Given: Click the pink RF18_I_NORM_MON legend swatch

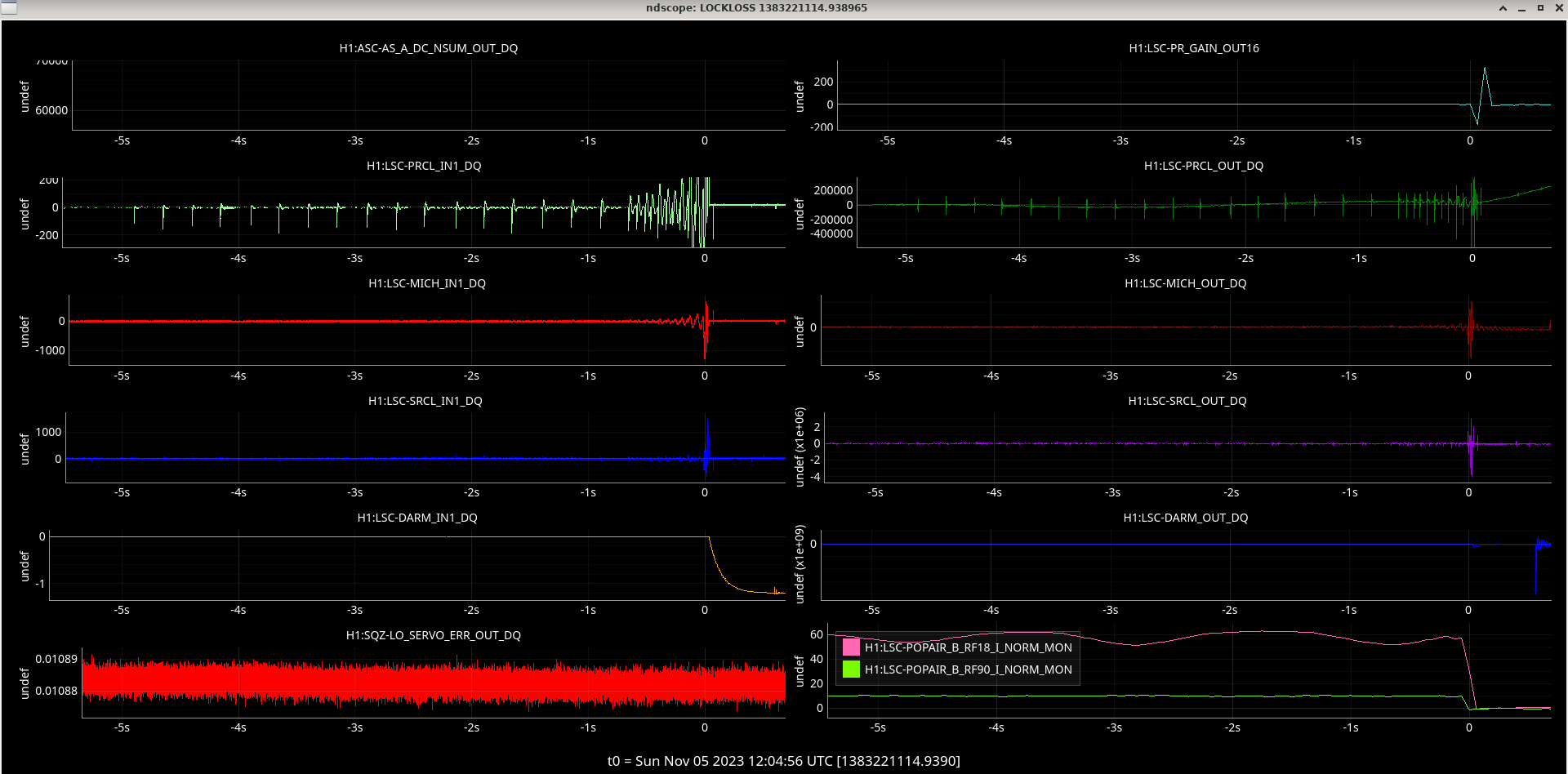Looking at the screenshot, I should pyautogui.click(x=851, y=647).
